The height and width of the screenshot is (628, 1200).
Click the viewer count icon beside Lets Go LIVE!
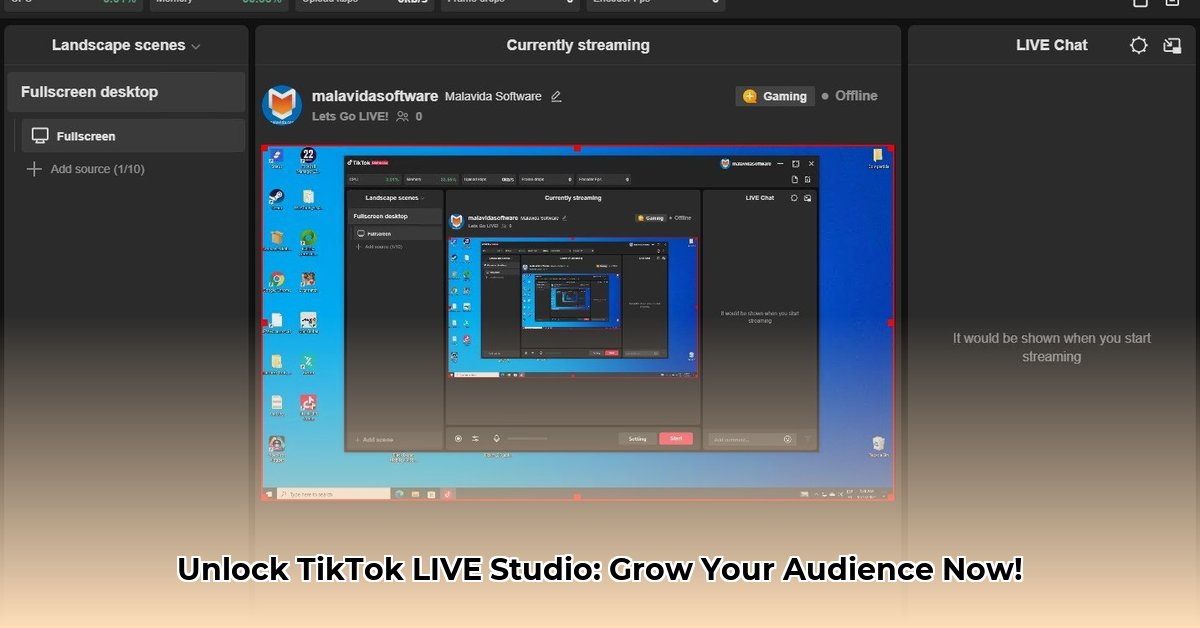[x=404, y=115]
